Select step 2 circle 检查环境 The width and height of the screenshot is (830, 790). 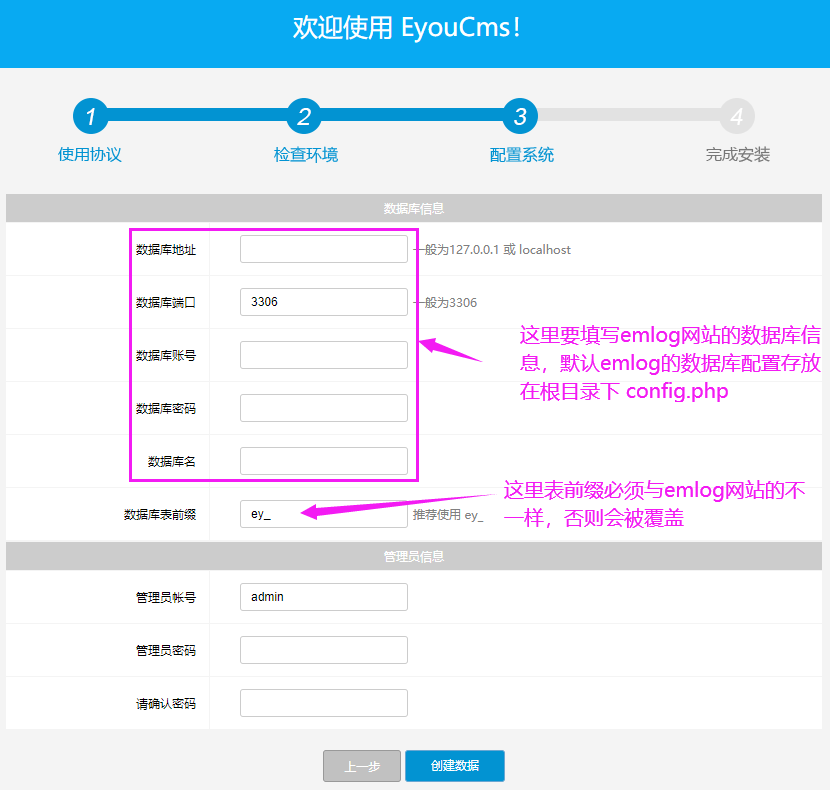coord(304,116)
